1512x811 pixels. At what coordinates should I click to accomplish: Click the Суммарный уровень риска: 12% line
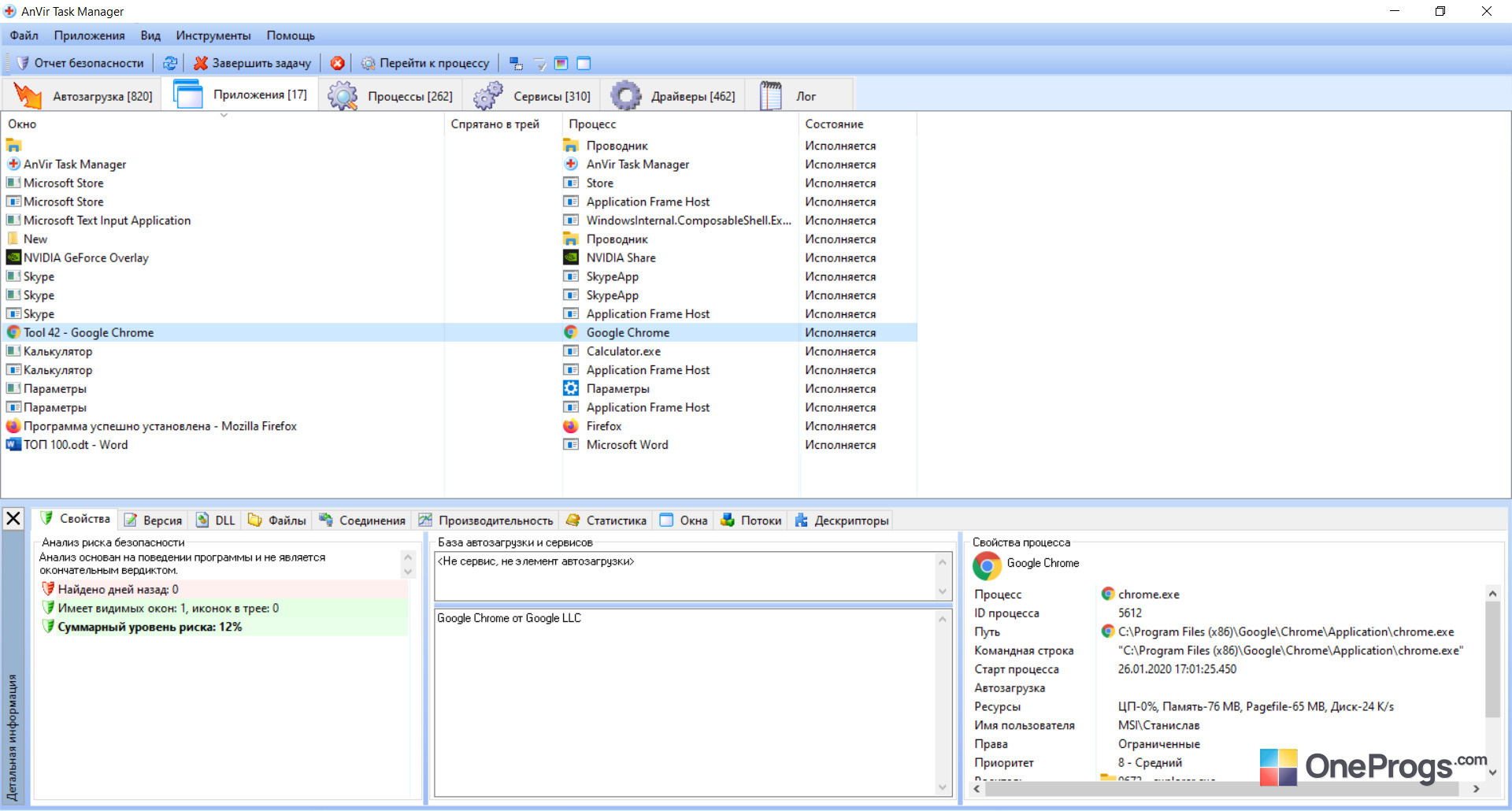224,627
